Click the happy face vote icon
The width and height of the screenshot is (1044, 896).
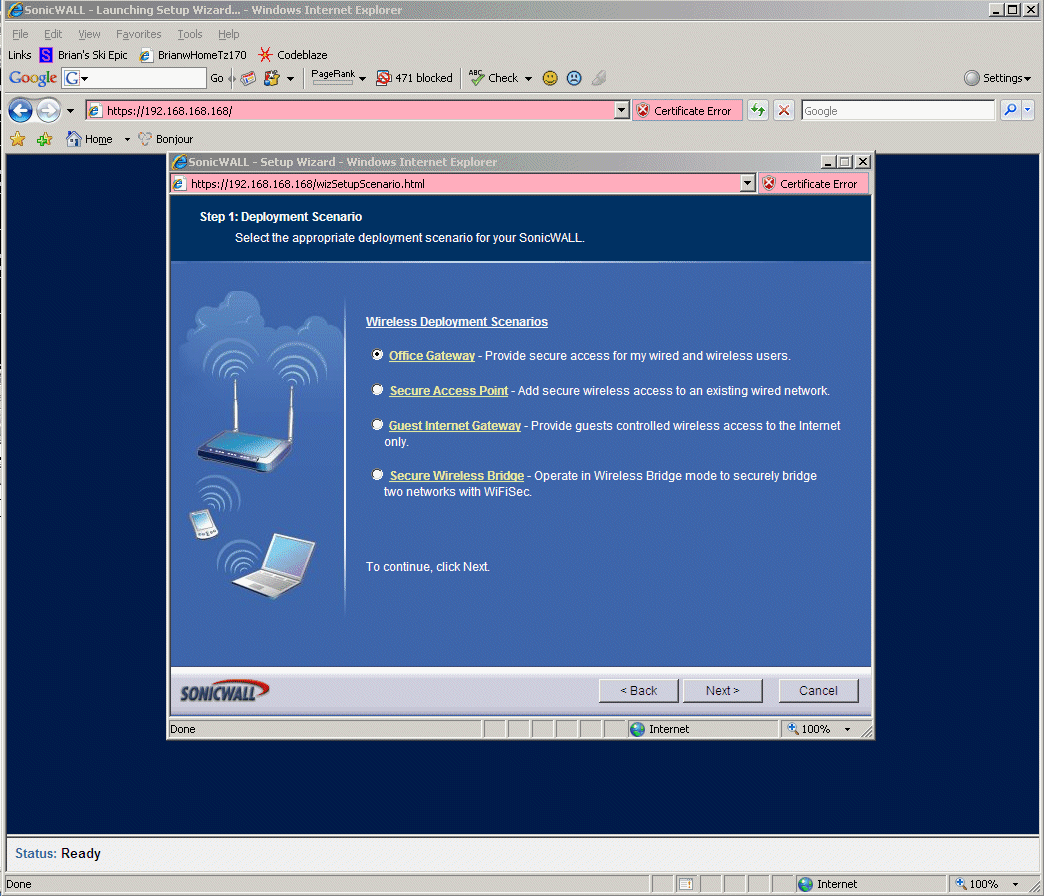(550, 78)
